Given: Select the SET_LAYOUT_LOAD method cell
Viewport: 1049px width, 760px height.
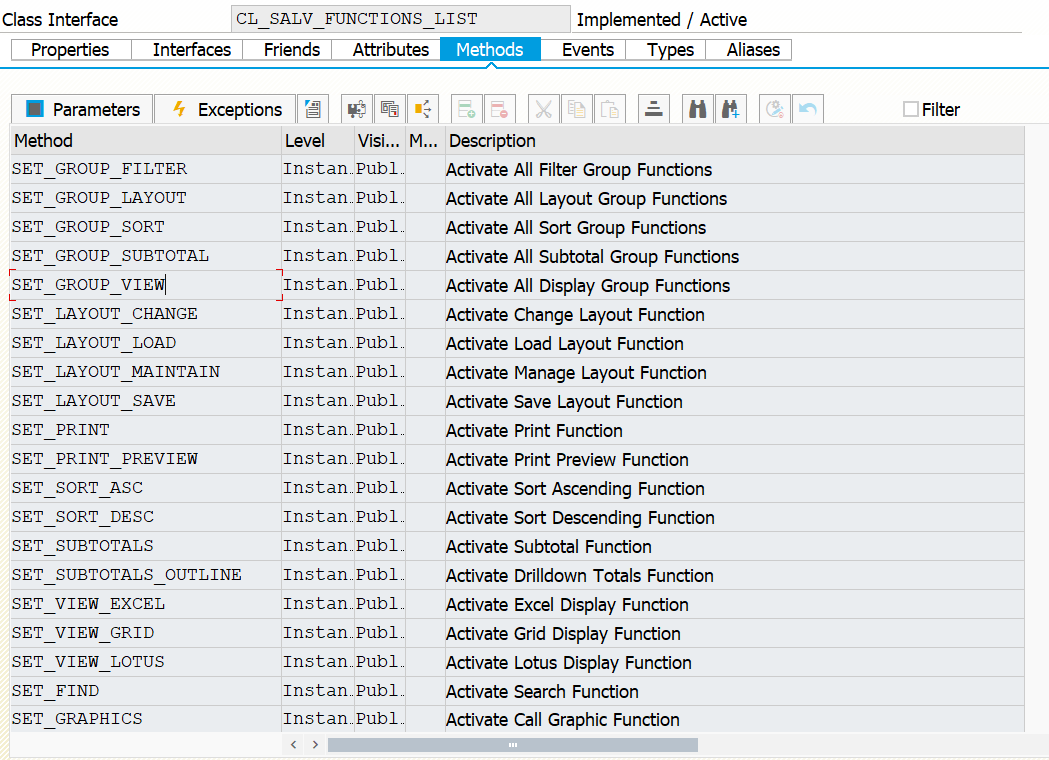Looking at the screenshot, I should 146,343.
